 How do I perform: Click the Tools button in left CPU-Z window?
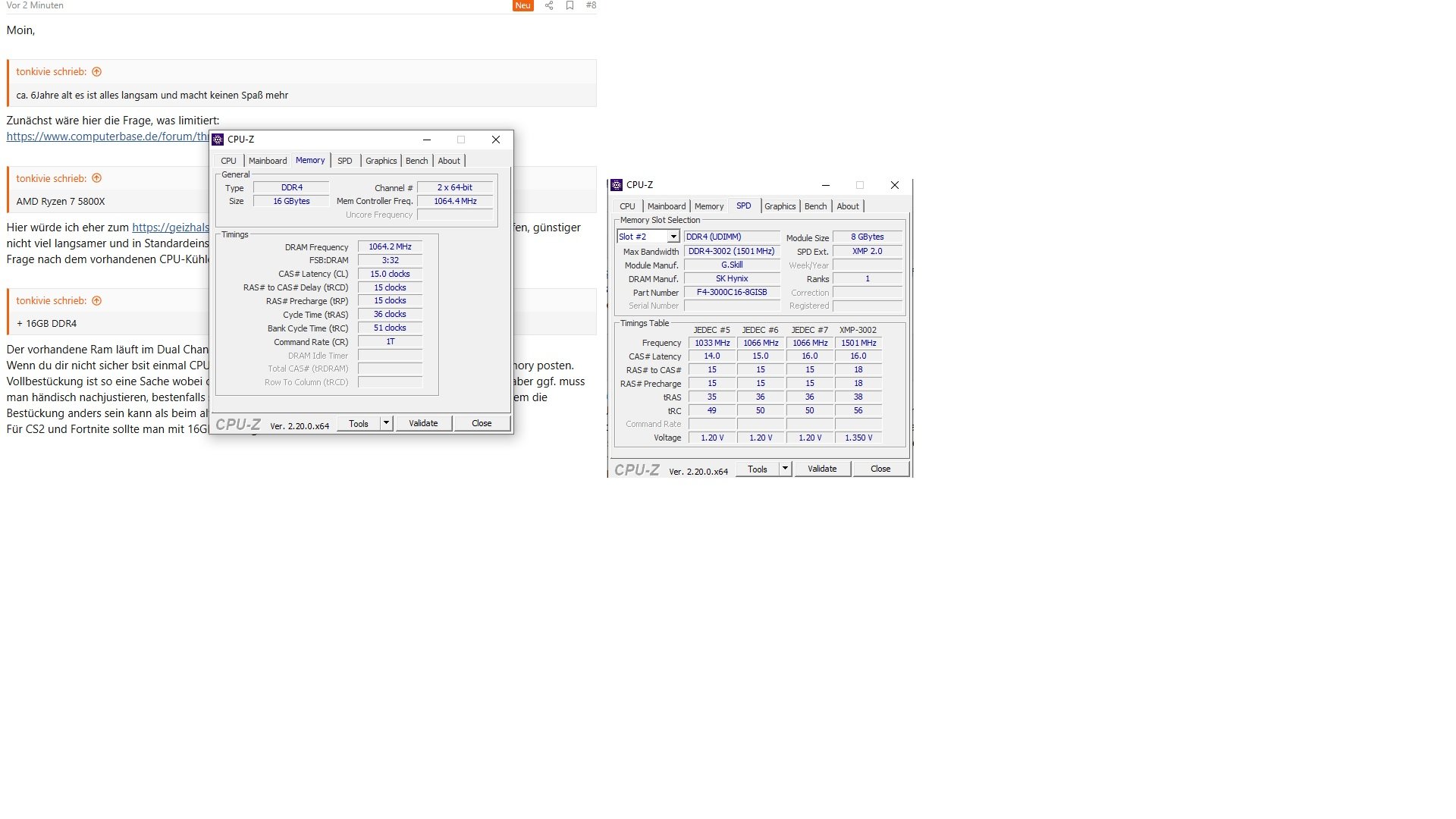[359, 423]
